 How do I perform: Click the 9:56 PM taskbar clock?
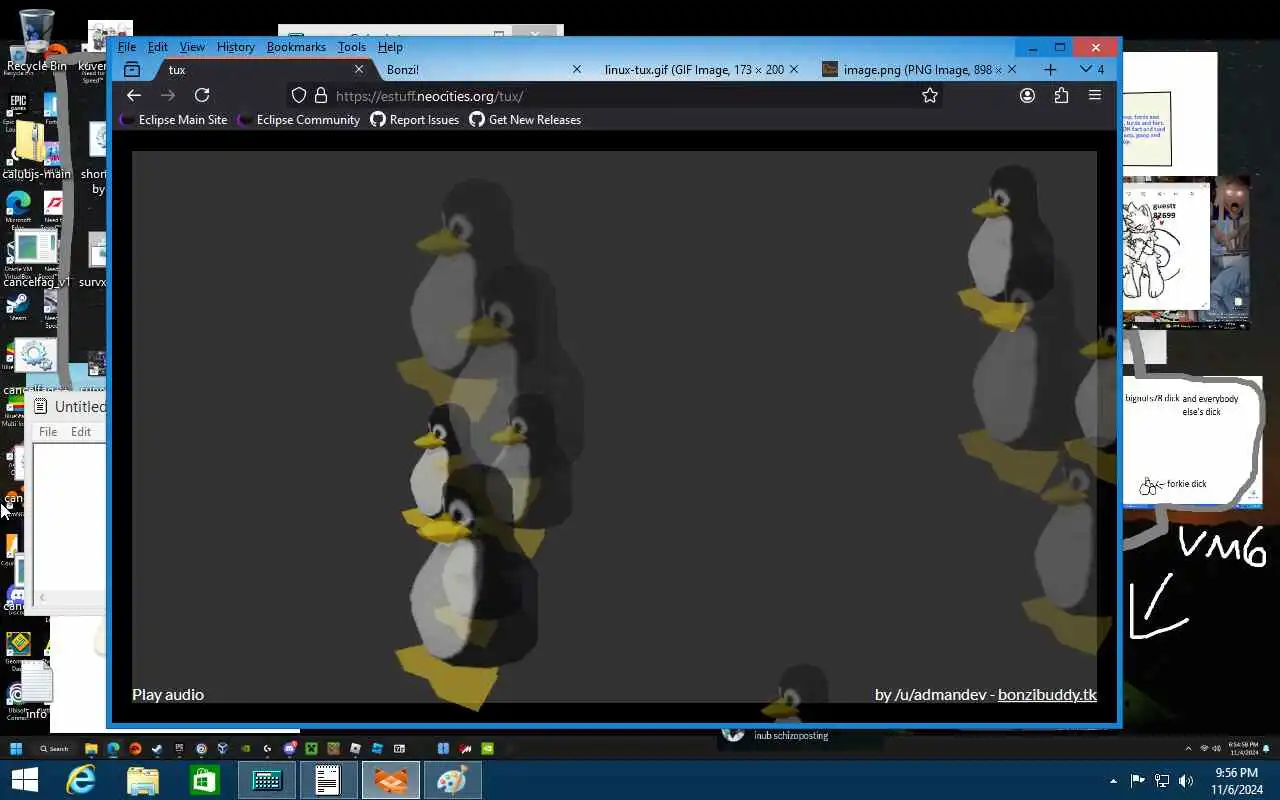click(x=1236, y=781)
